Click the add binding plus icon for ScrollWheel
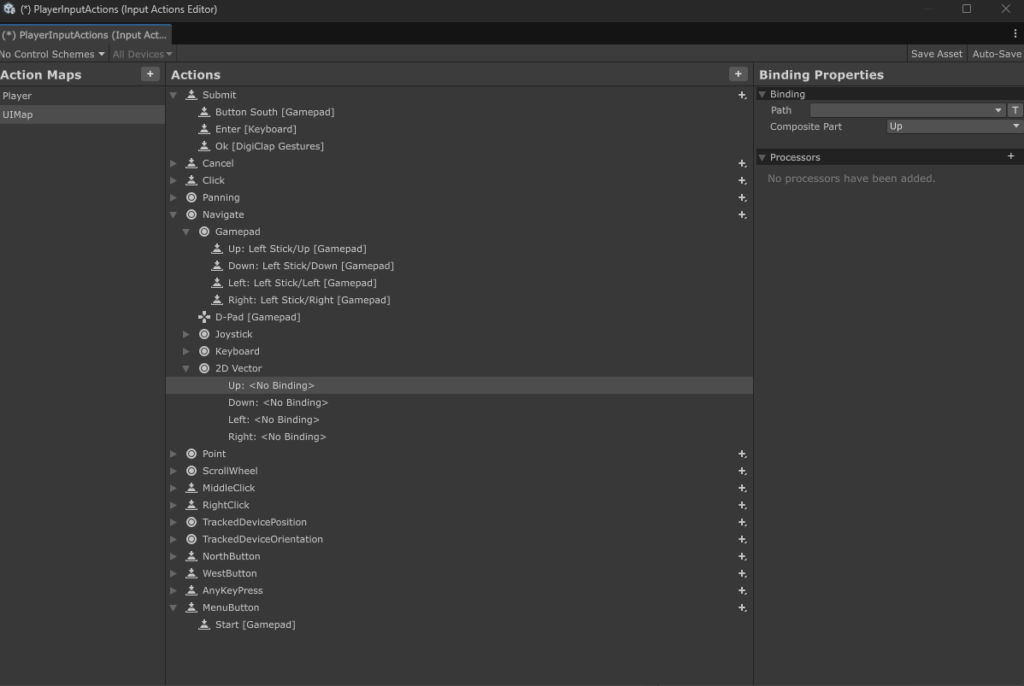 (x=742, y=471)
